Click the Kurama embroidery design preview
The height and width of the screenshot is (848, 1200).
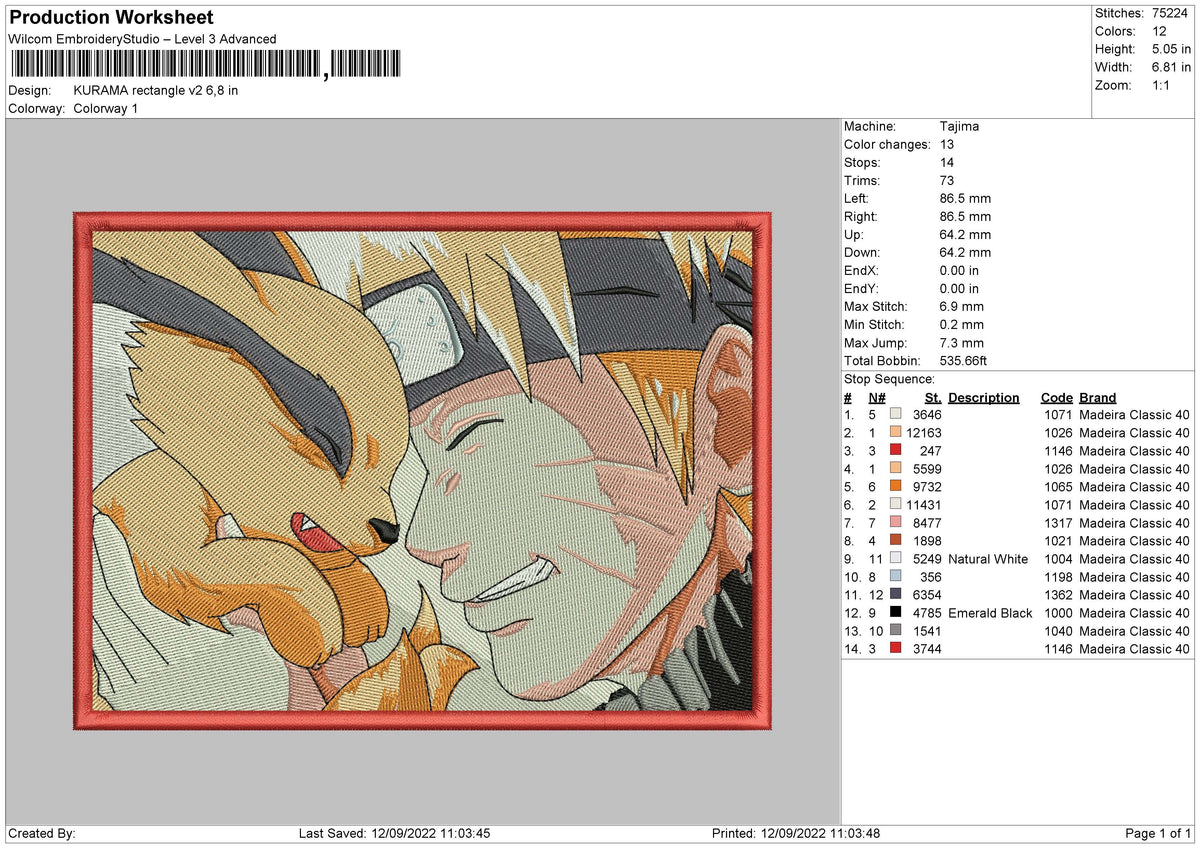click(x=422, y=470)
